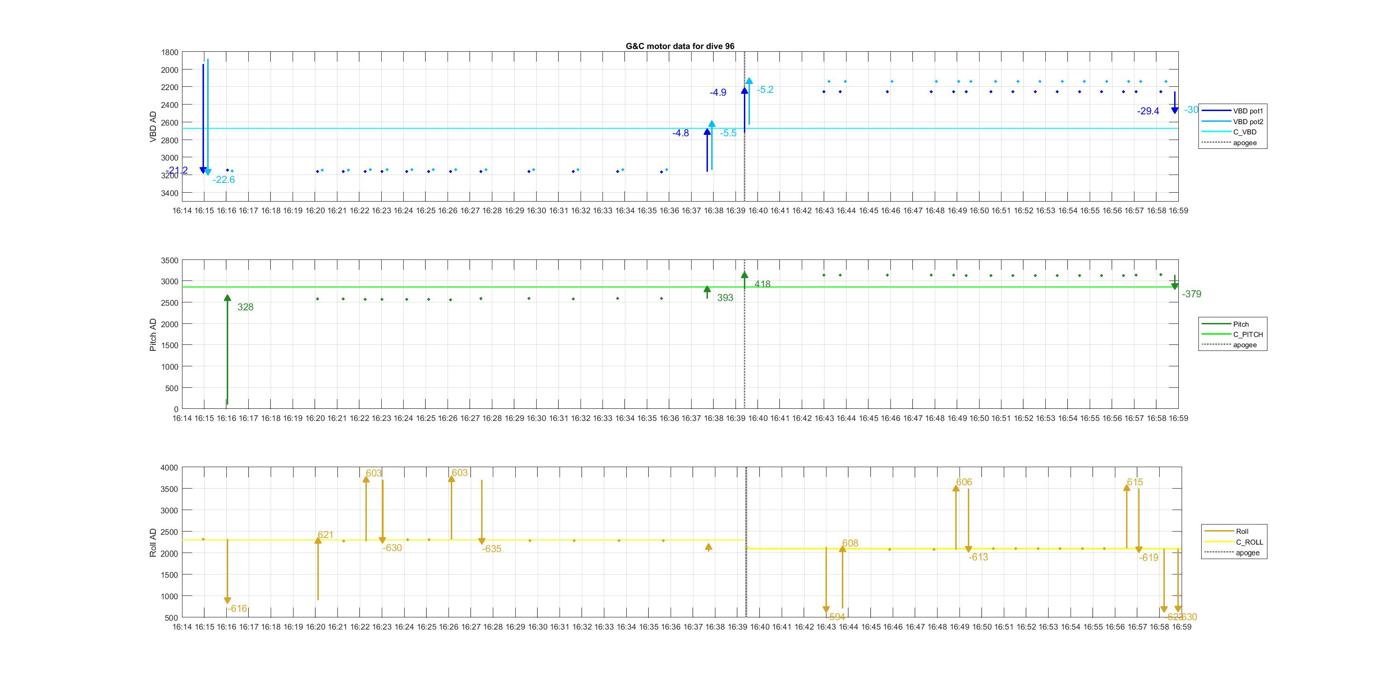Select the '-5.2' VBD data label
1400x693 pixels.
point(765,90)
